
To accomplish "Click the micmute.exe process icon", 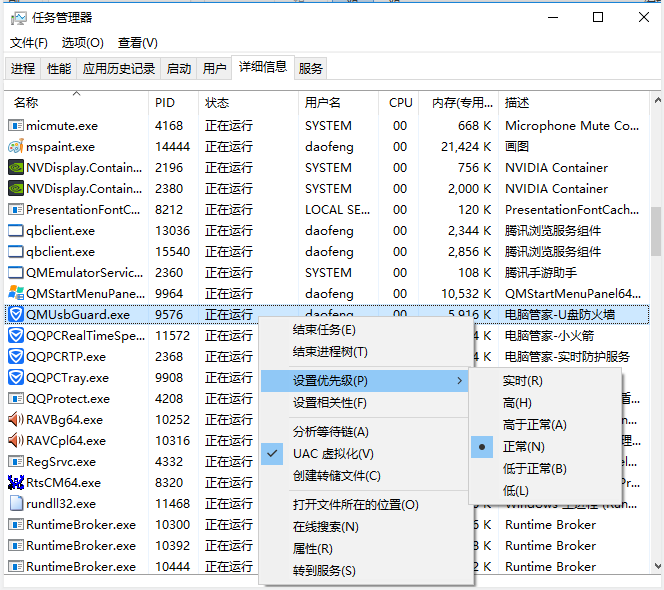I will [16, 126].
